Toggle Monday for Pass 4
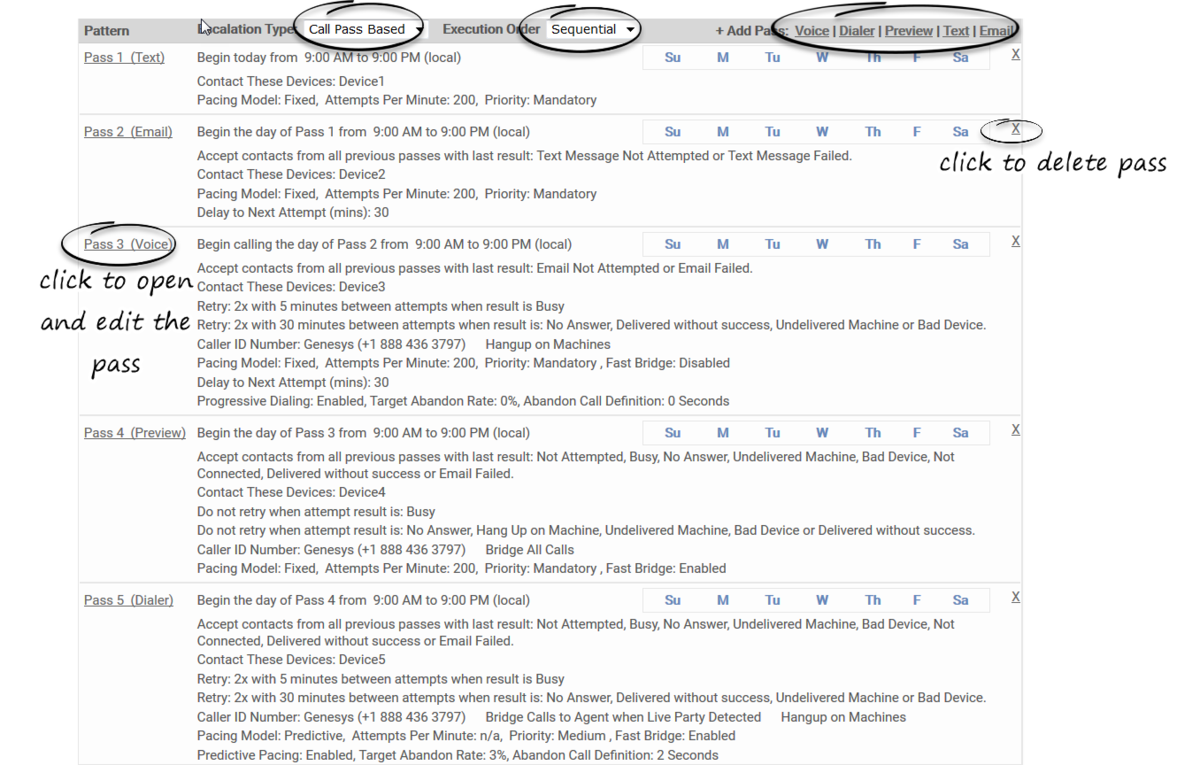The width and height of the screenshot is (1200, 765). coord(723,433)
